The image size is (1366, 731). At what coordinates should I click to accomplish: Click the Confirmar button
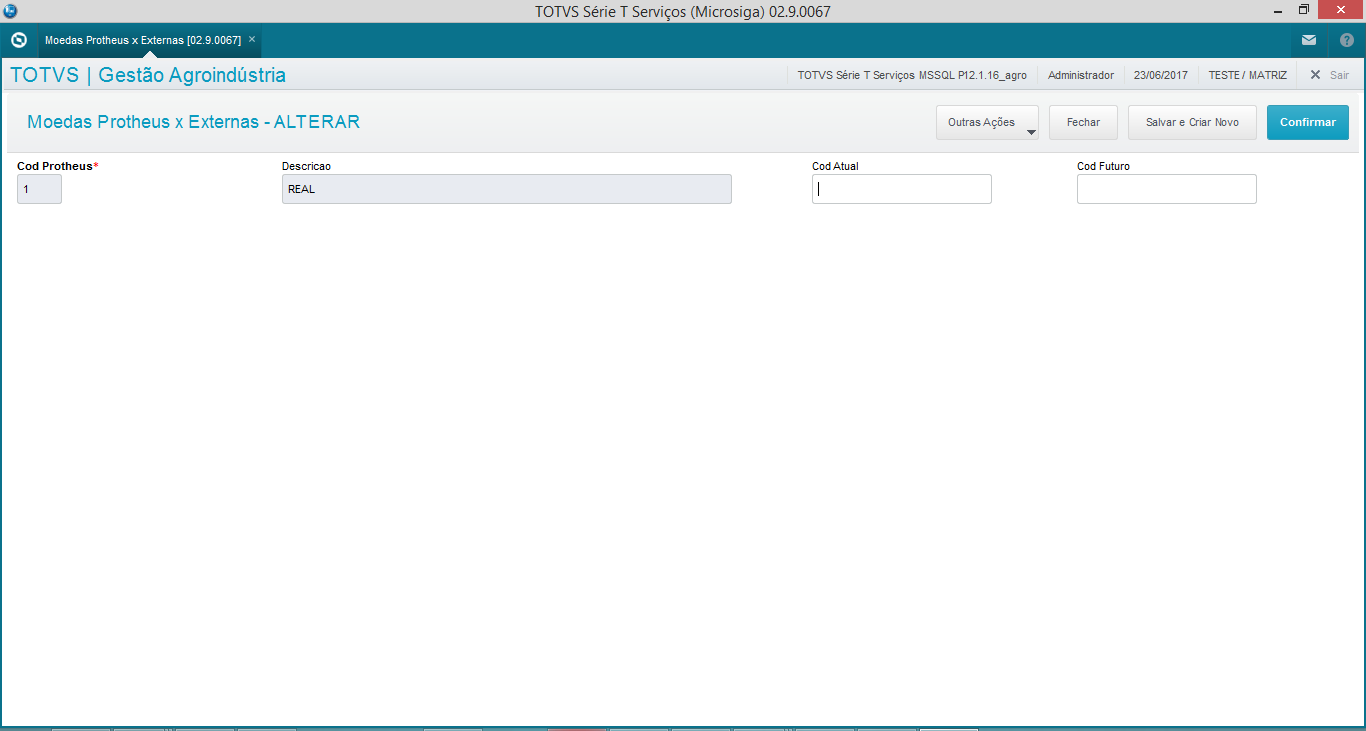(x=1308, y=122)
